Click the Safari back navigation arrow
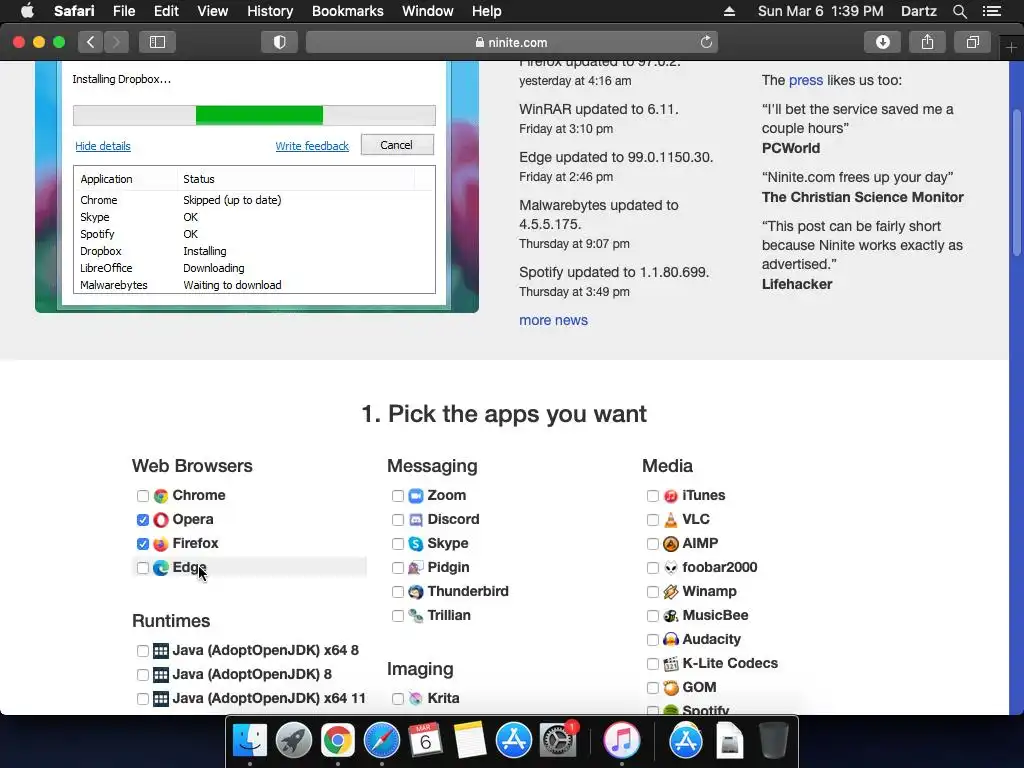The width and height of the screenshot is (1024, 768). pos(91,42)
